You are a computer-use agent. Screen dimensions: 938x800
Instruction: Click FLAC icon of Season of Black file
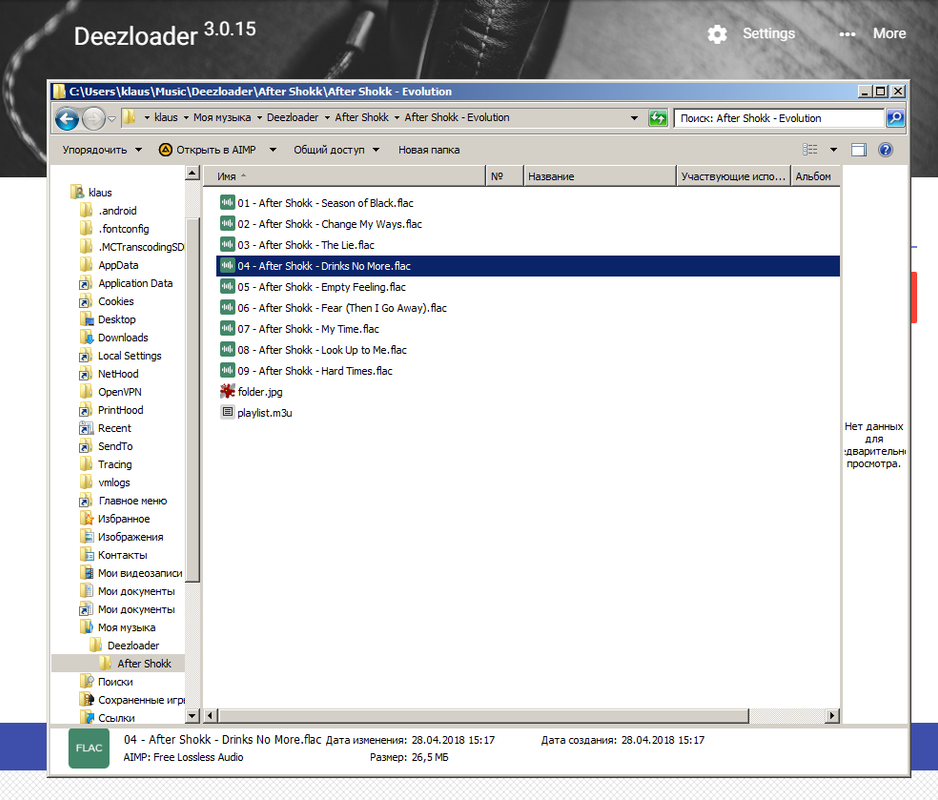227,202
